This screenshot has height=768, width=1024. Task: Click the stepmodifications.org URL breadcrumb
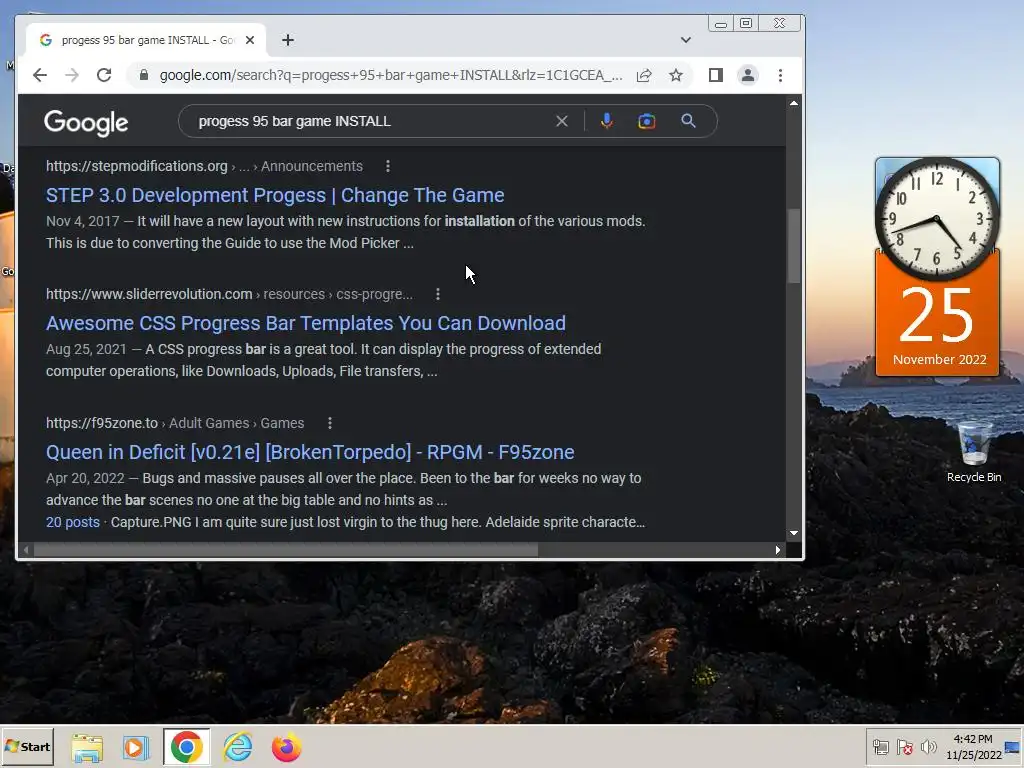(204, 166)
